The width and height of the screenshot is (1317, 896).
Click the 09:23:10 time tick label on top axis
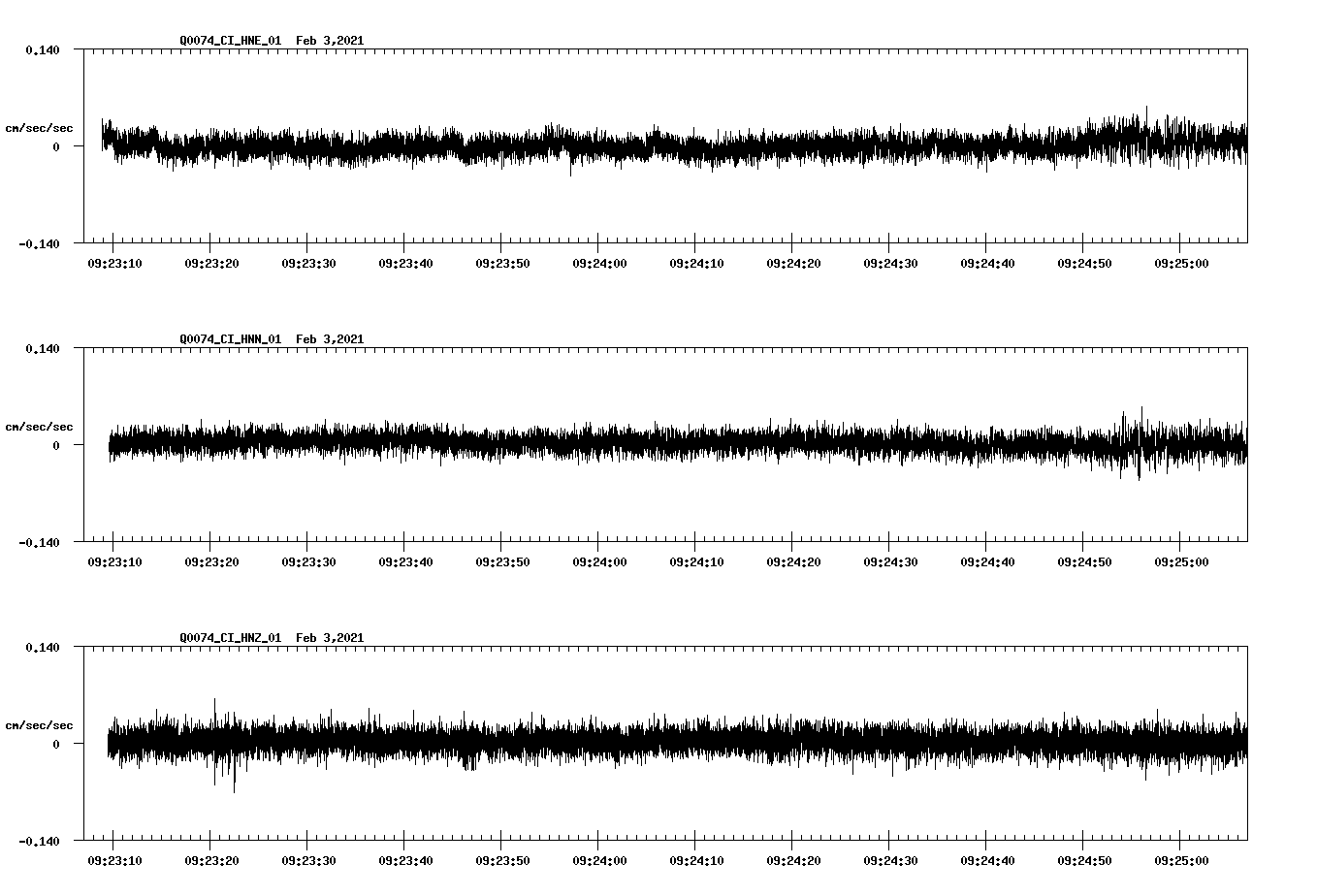click(x=114, y=262)
